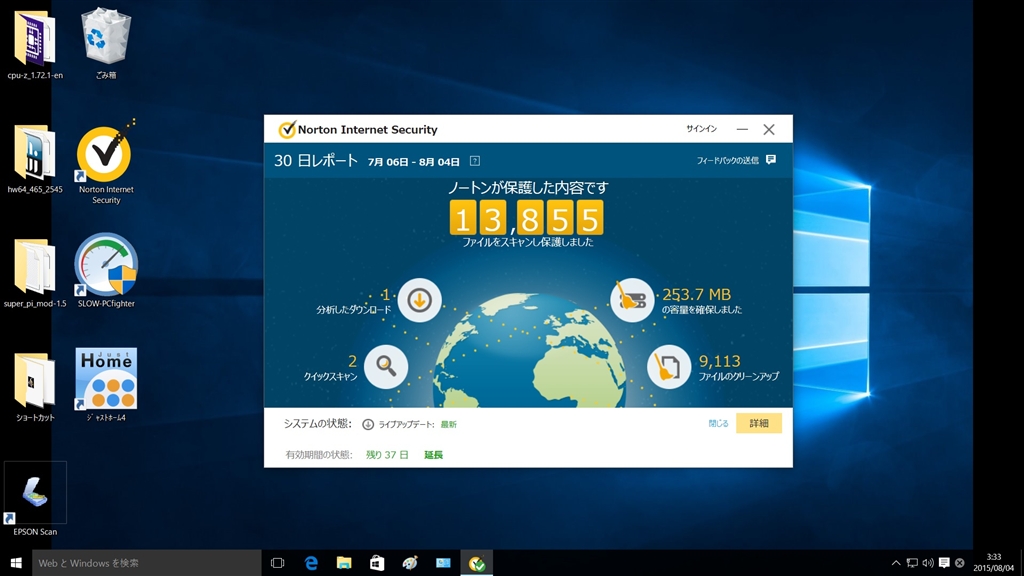Open the Windows Store taskbar icon

(x=377, y=563)
